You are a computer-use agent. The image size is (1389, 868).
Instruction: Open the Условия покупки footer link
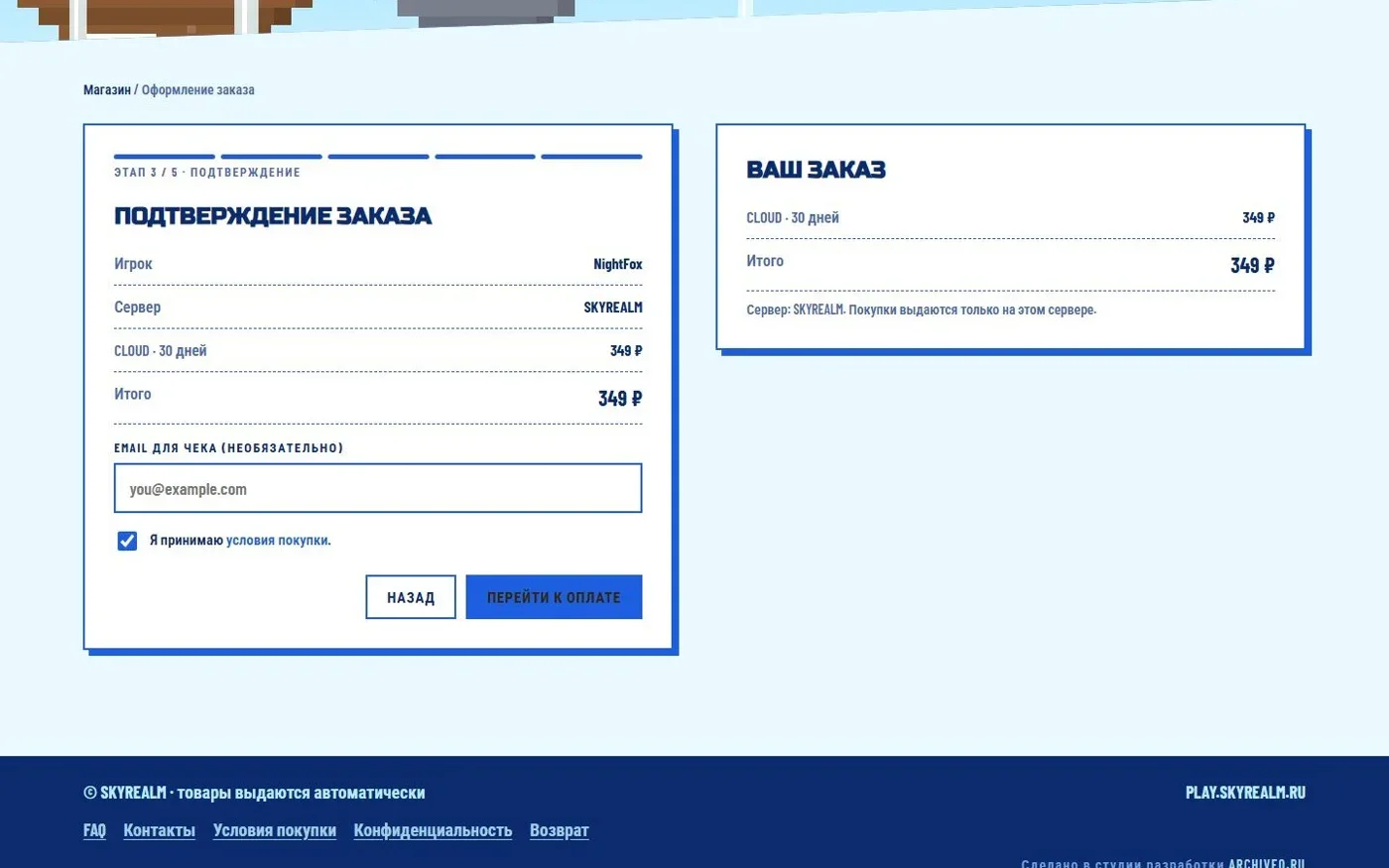tap(275, 830)
